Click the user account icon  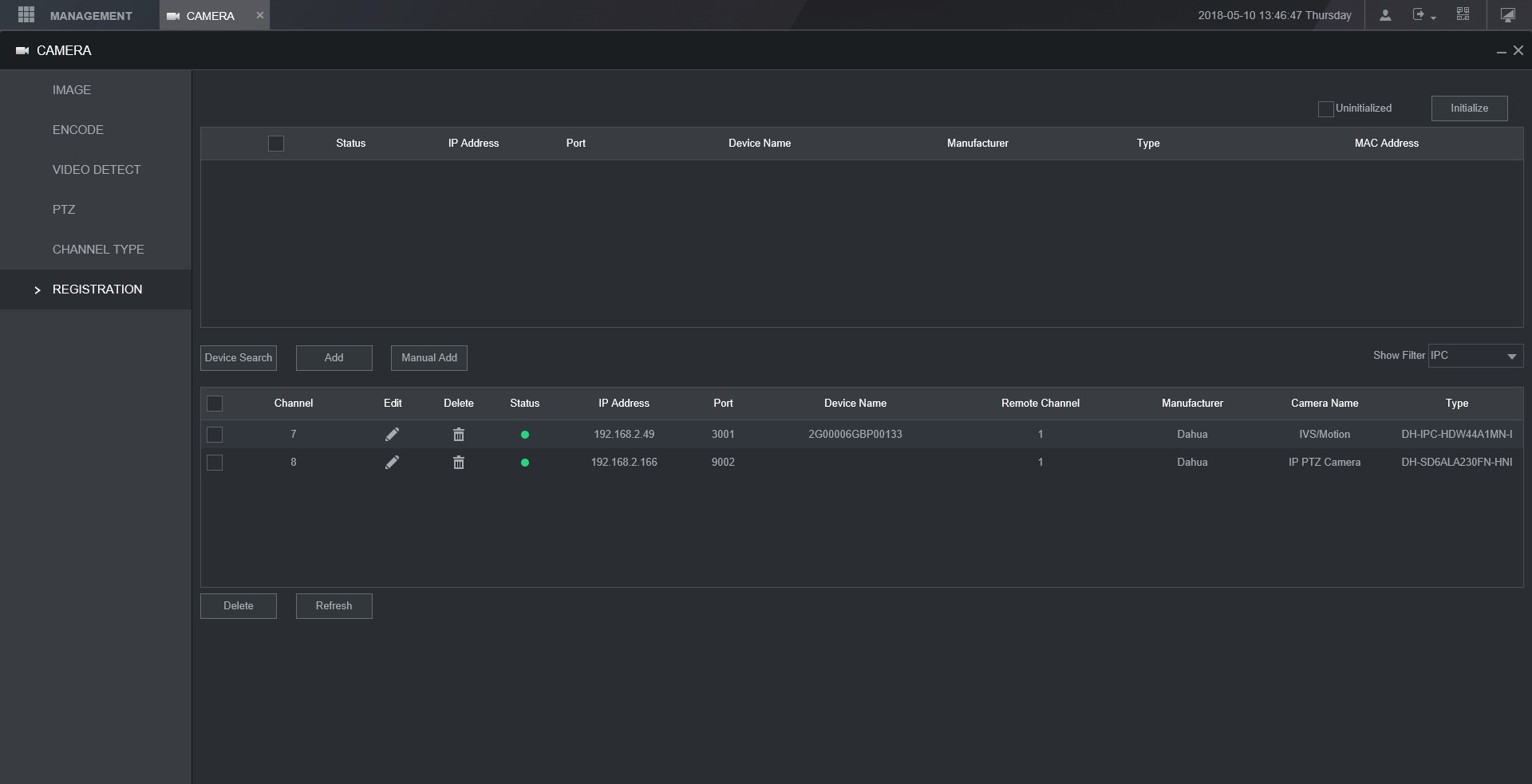[x=1385, y=15]
